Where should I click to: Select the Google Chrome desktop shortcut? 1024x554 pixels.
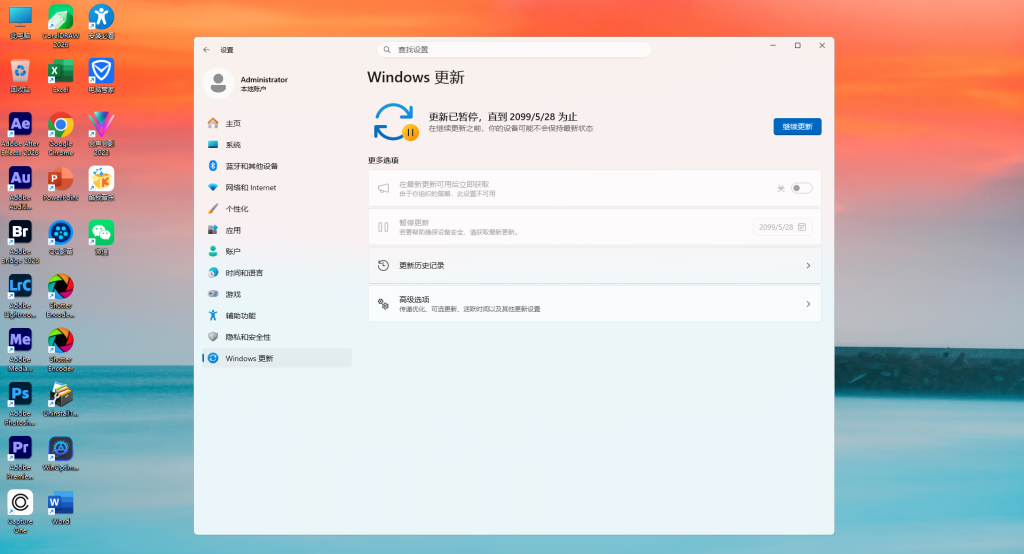click(61, 133)
